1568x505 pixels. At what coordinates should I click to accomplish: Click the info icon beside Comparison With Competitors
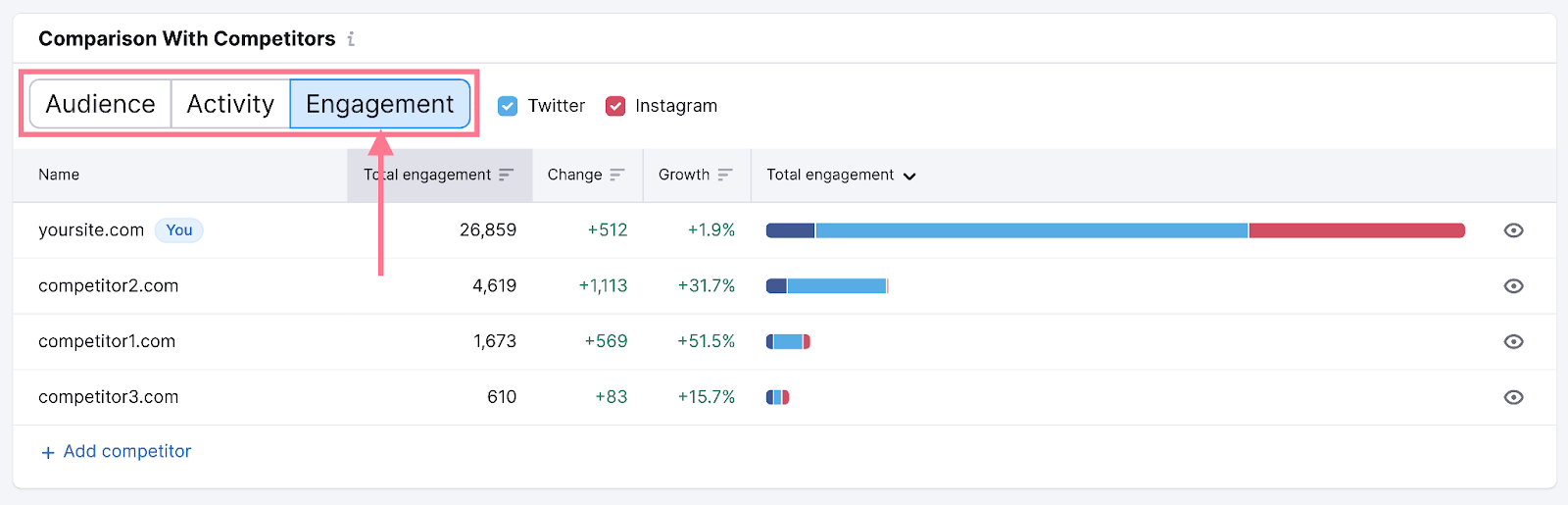(x=351, y=39)
